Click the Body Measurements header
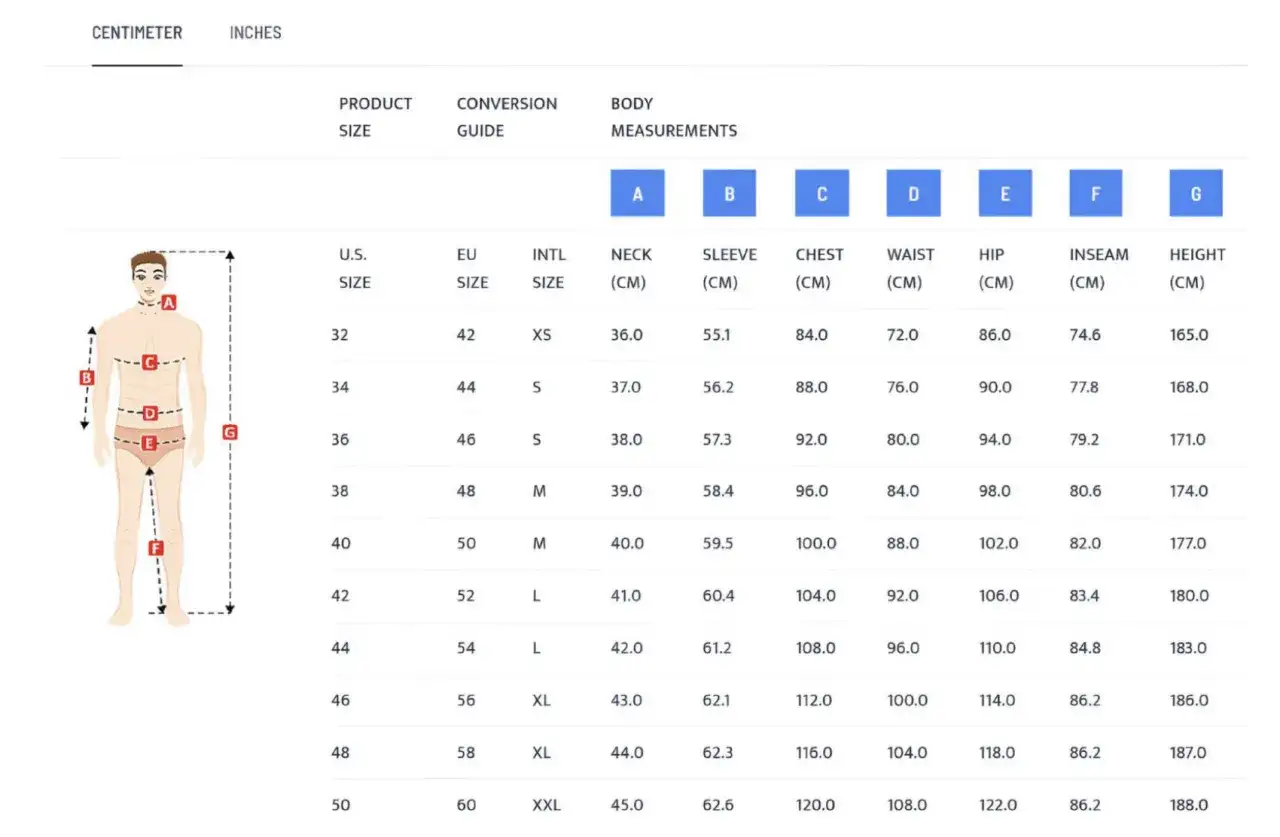The image size is (1280, 837). coord(674,117)
